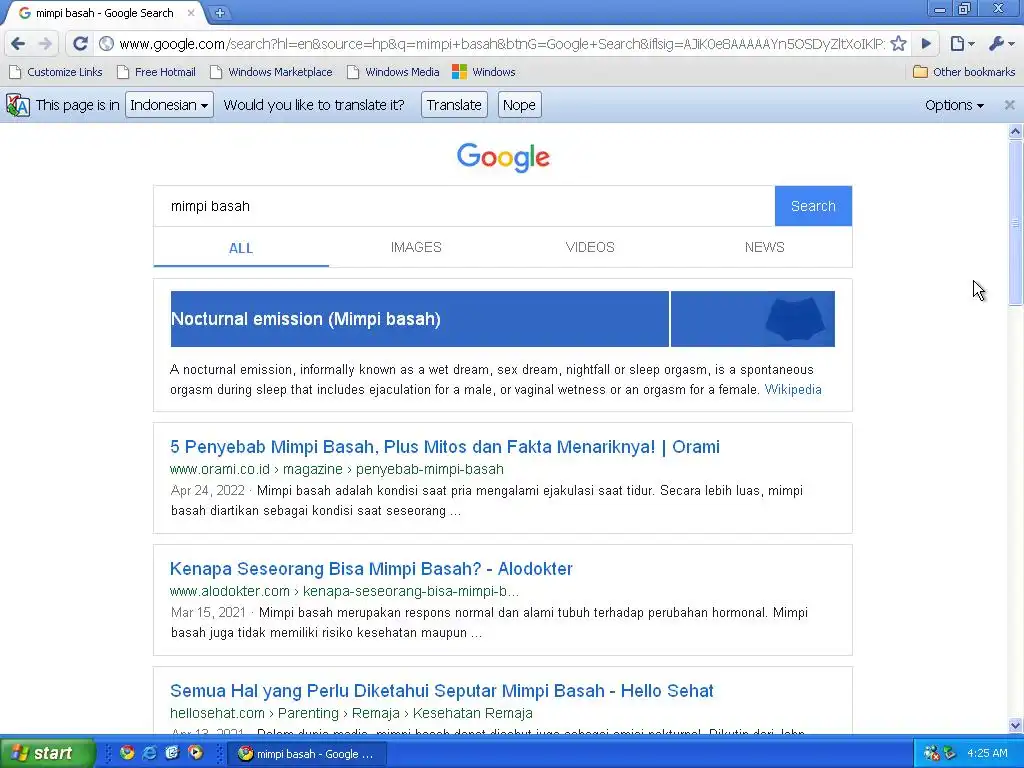Reload the page with refresh icon
This screenshot has width=1024, height=768.
coord(80,44)
